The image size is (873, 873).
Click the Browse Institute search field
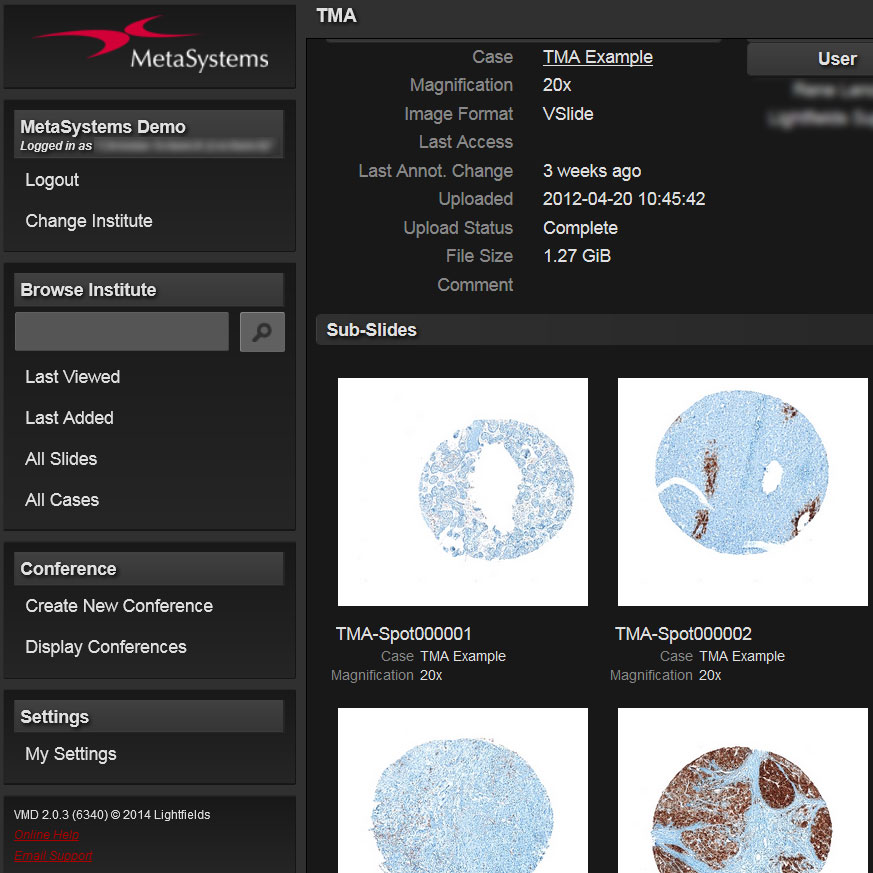coord(122,332)
